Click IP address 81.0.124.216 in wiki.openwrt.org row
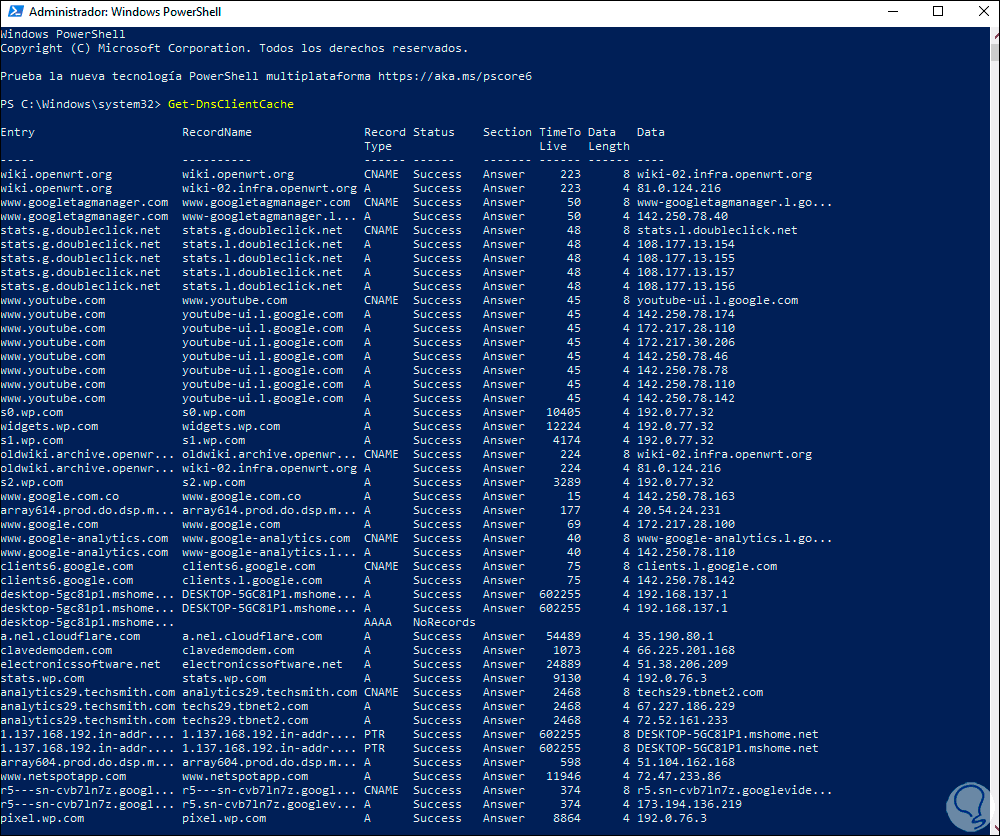1000x836 pixels. [679, 188]
